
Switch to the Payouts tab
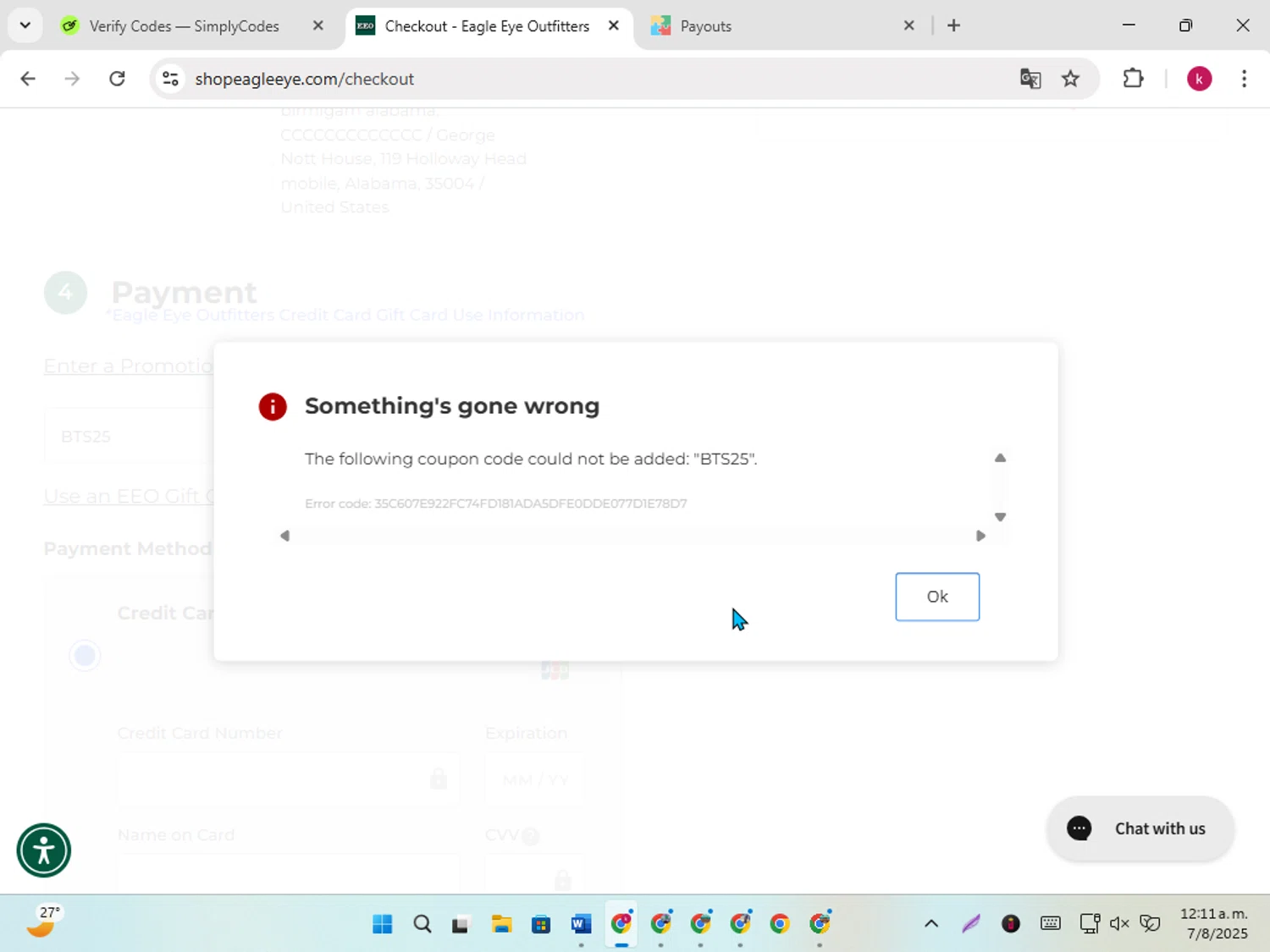(705, 26)
